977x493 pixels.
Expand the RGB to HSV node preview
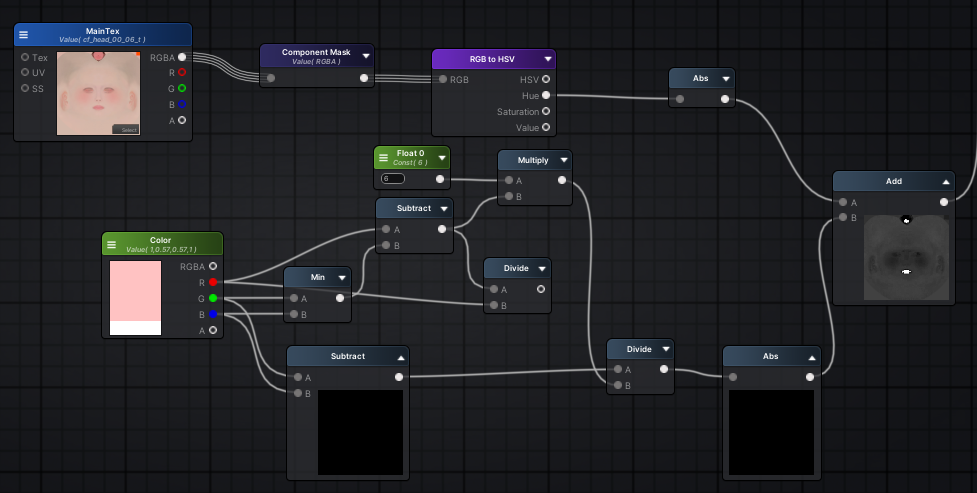pos(548,59)
